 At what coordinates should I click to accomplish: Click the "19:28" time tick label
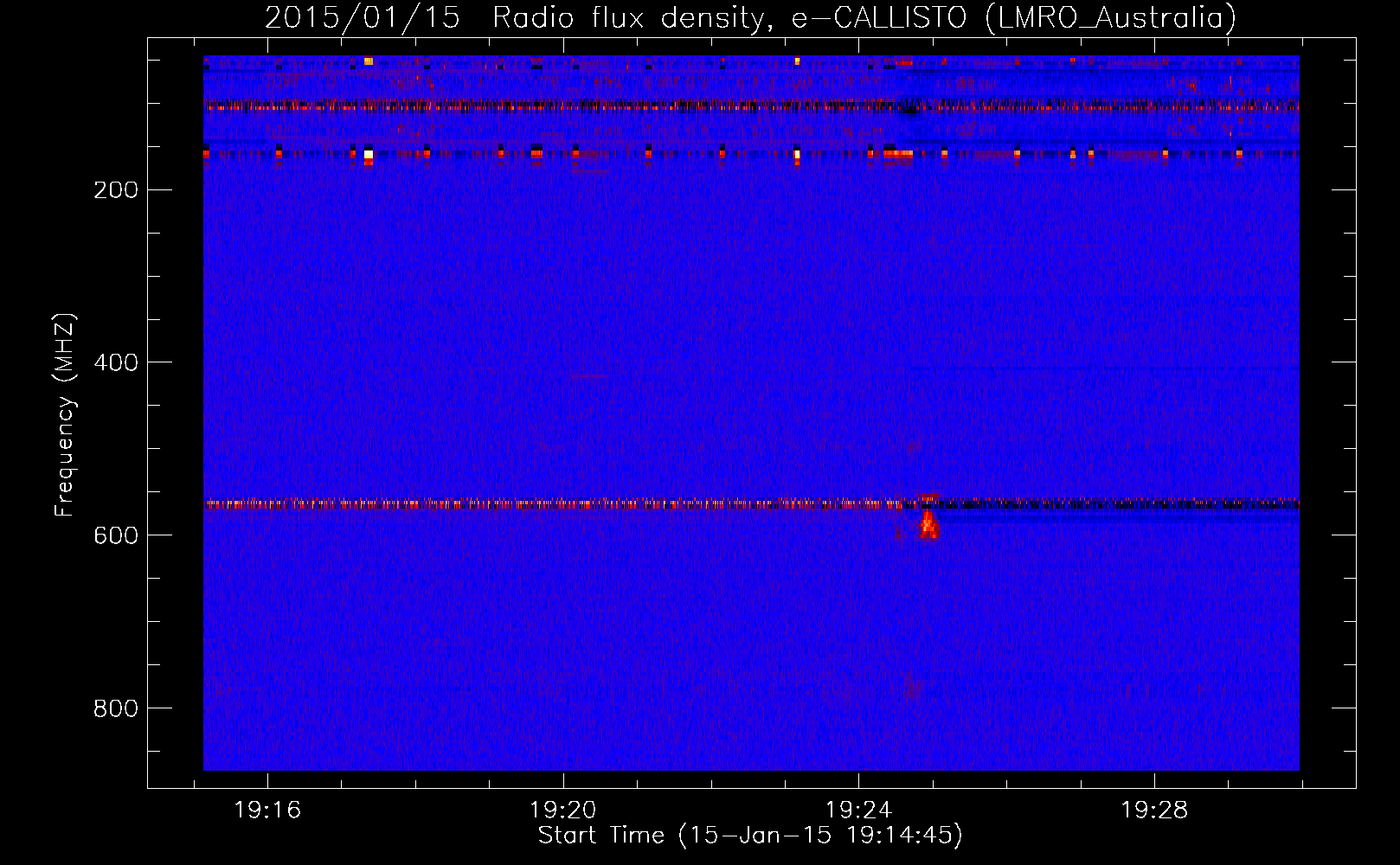pyautogui.click(x=1155, y=811)
